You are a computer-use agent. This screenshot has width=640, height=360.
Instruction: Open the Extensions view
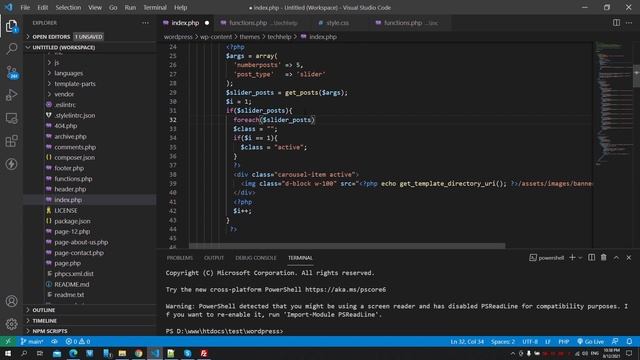pyautogui.click(x=11, y=141)
